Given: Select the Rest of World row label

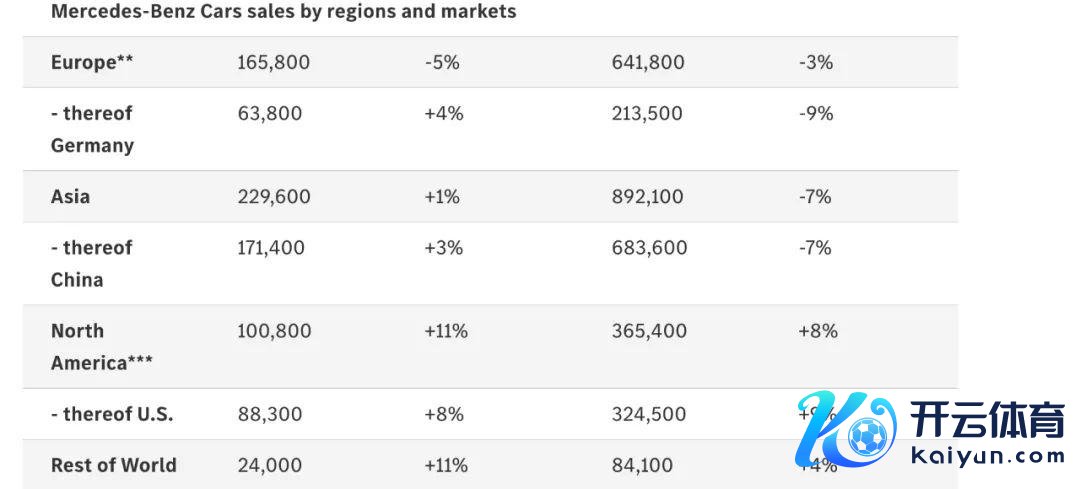Looking at the screenshot, I should click(x=114, y=465).
